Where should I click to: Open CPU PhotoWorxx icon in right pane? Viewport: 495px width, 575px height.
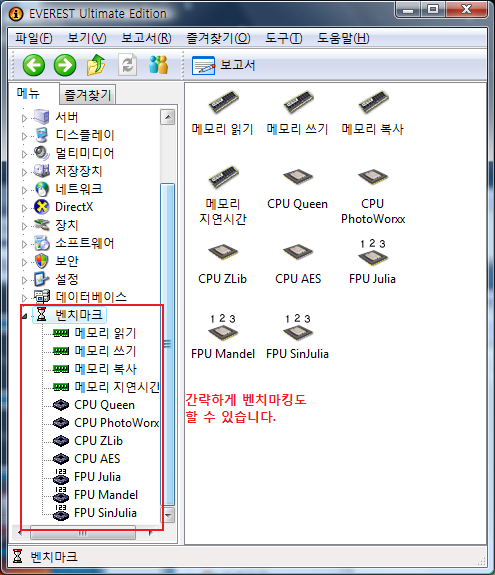coord(373,196)
